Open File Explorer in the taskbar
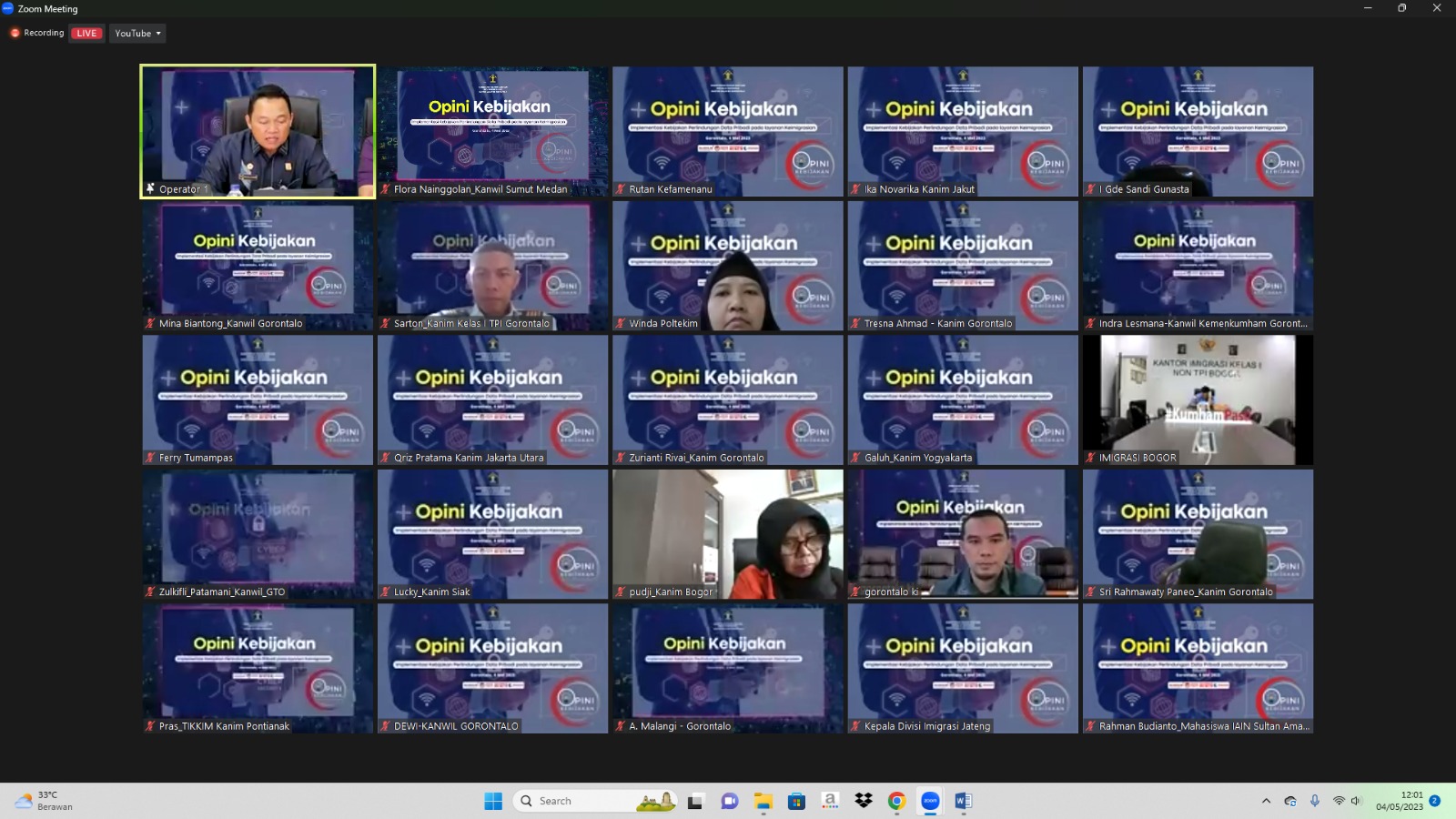Image resolution: width=1456 pixels, height=819 pixels. point(763,801)
